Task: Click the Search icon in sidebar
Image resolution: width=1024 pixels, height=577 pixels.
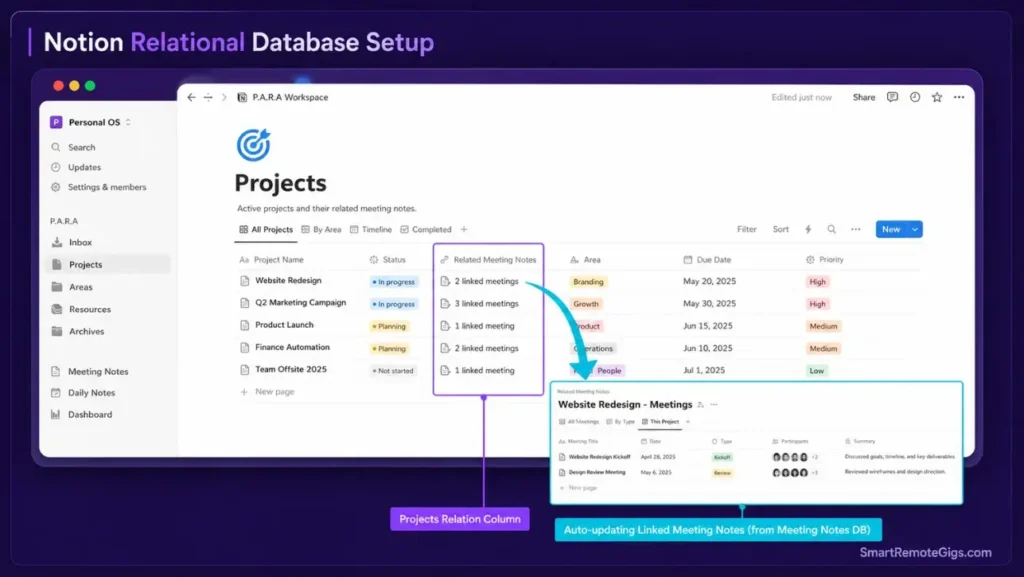Action: click(56, 148)
